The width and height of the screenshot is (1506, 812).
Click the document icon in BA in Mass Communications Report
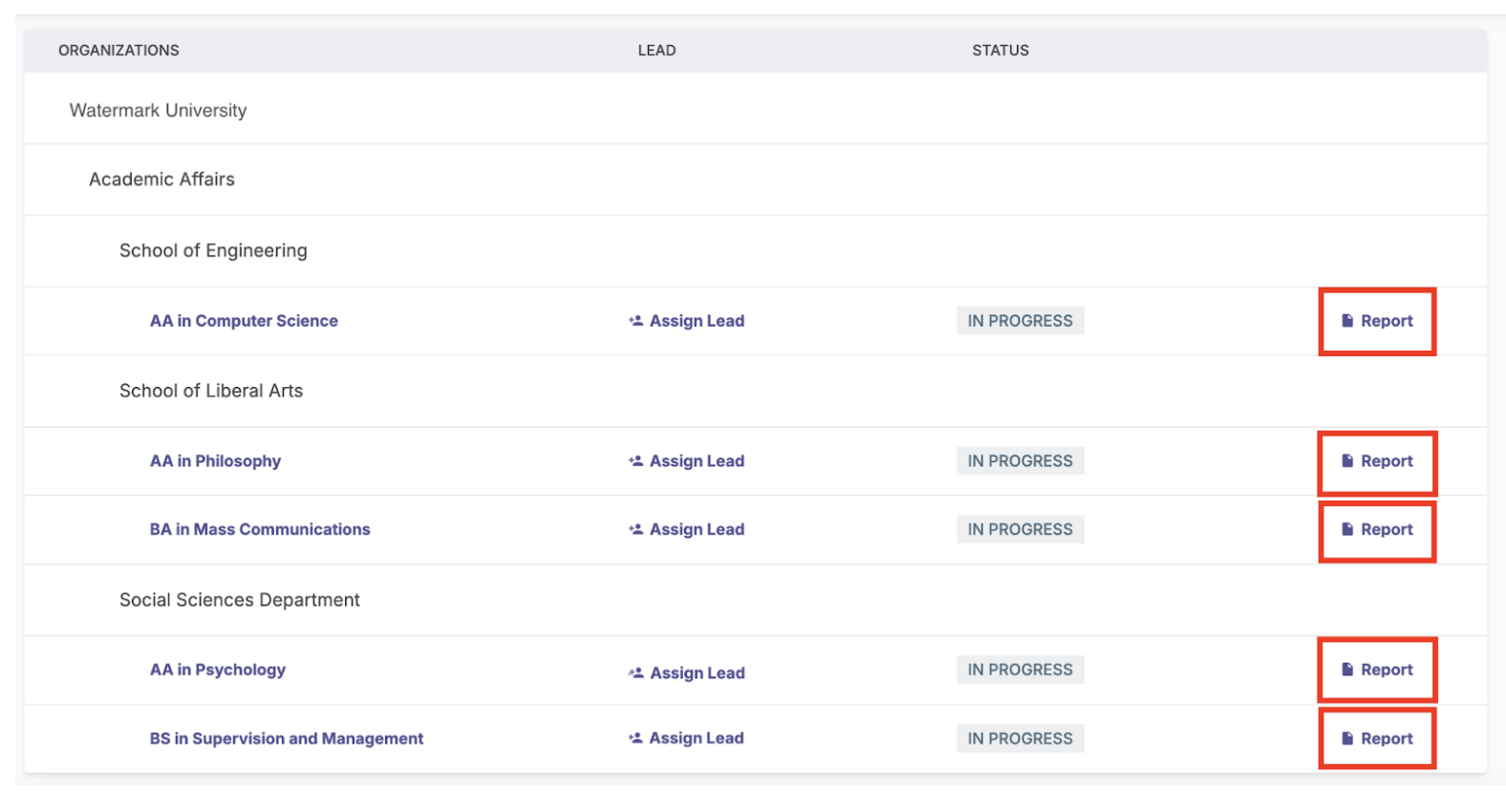pos(1347,529)
